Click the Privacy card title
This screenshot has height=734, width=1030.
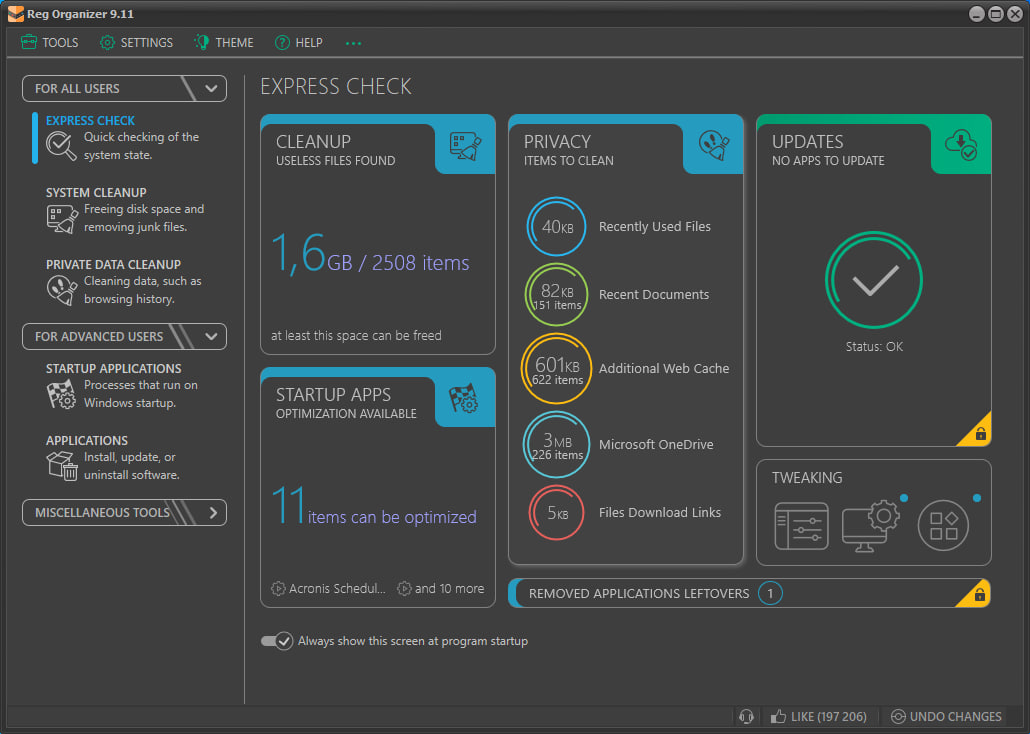pyautogui.click(x=557, y=141)
